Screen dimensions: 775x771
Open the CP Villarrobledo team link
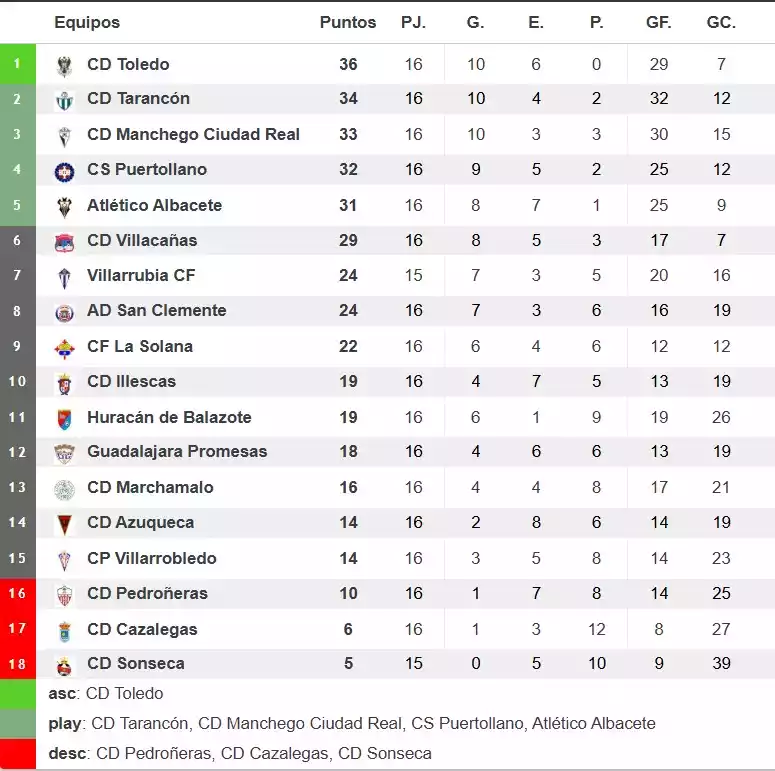tap(152, 558)
